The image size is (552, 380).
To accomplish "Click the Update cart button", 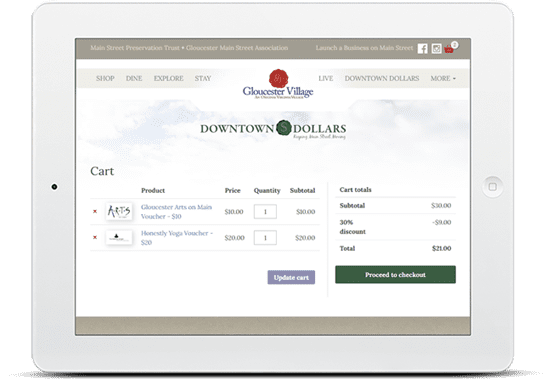I will coord(291,278).
